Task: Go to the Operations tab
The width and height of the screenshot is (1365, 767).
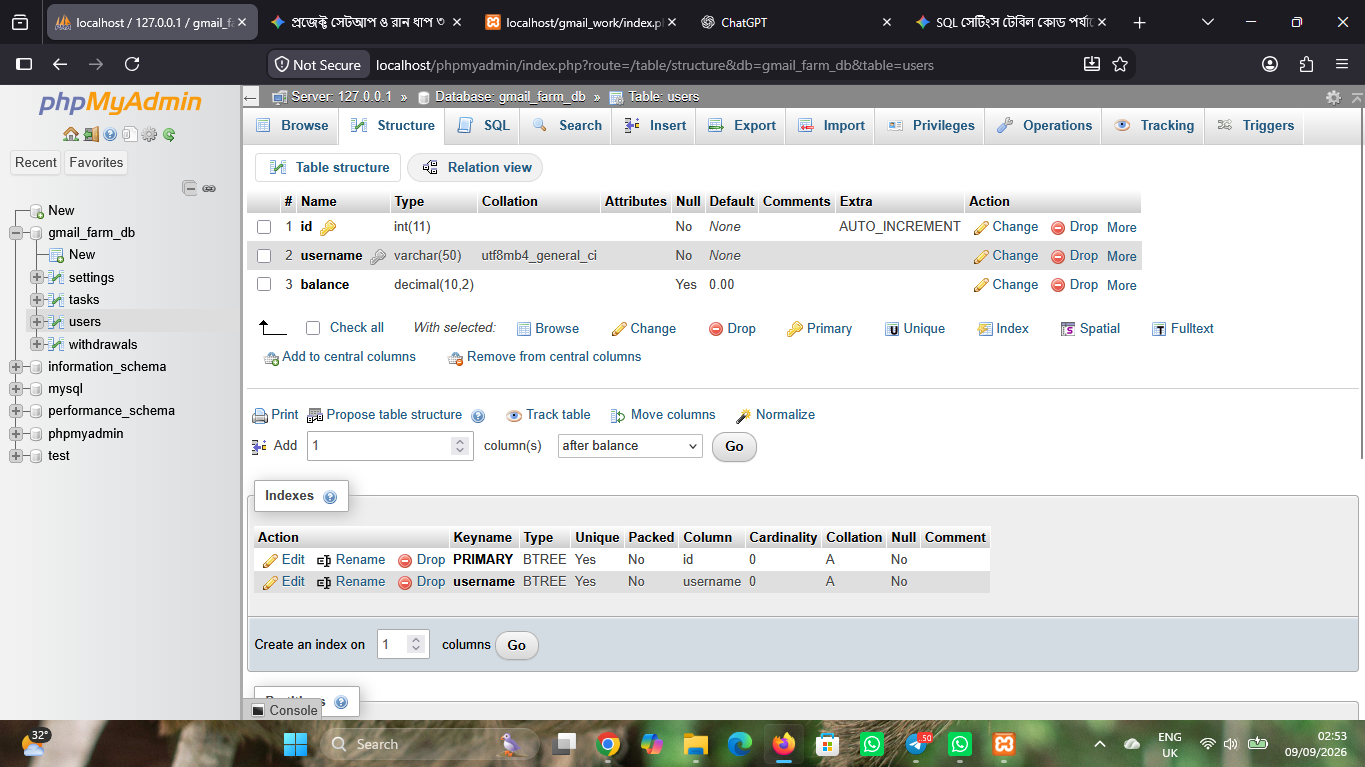Action: 1043,125
